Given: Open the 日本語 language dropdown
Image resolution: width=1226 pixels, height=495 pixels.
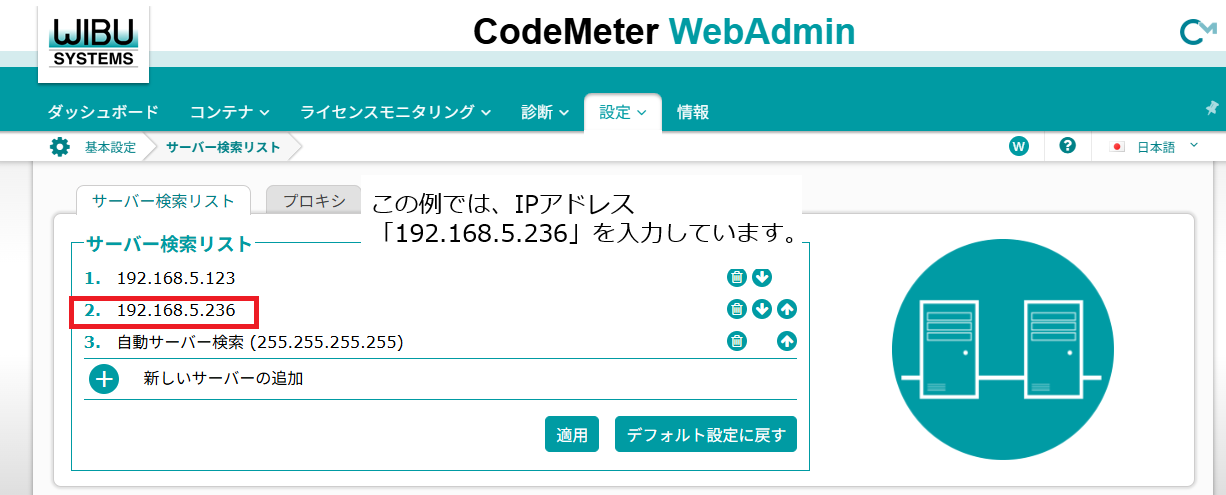Looking at the screenshot, I should pos(1156,147).
